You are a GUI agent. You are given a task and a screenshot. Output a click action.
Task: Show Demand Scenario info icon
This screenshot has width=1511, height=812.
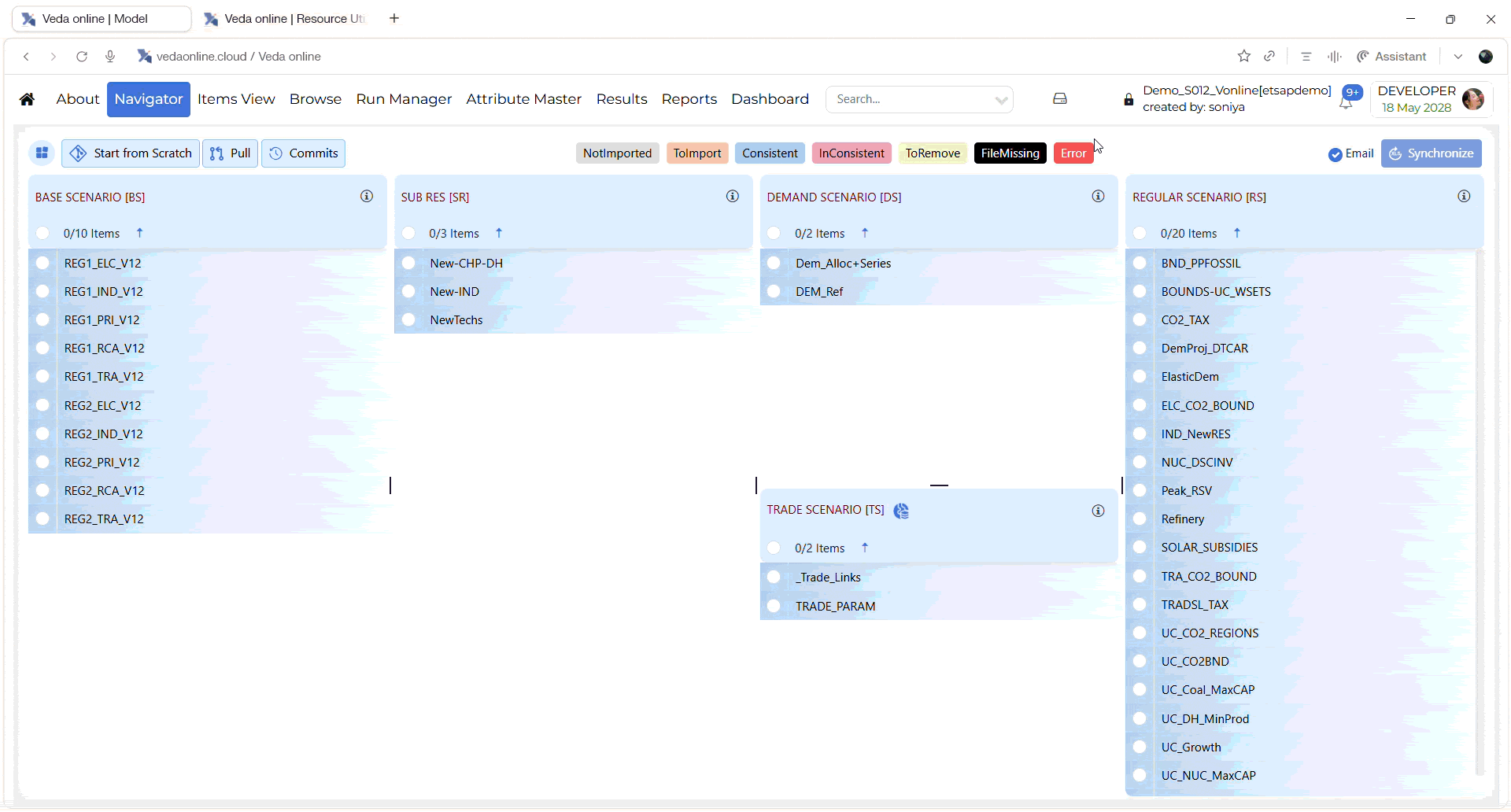coord(1099,197)
